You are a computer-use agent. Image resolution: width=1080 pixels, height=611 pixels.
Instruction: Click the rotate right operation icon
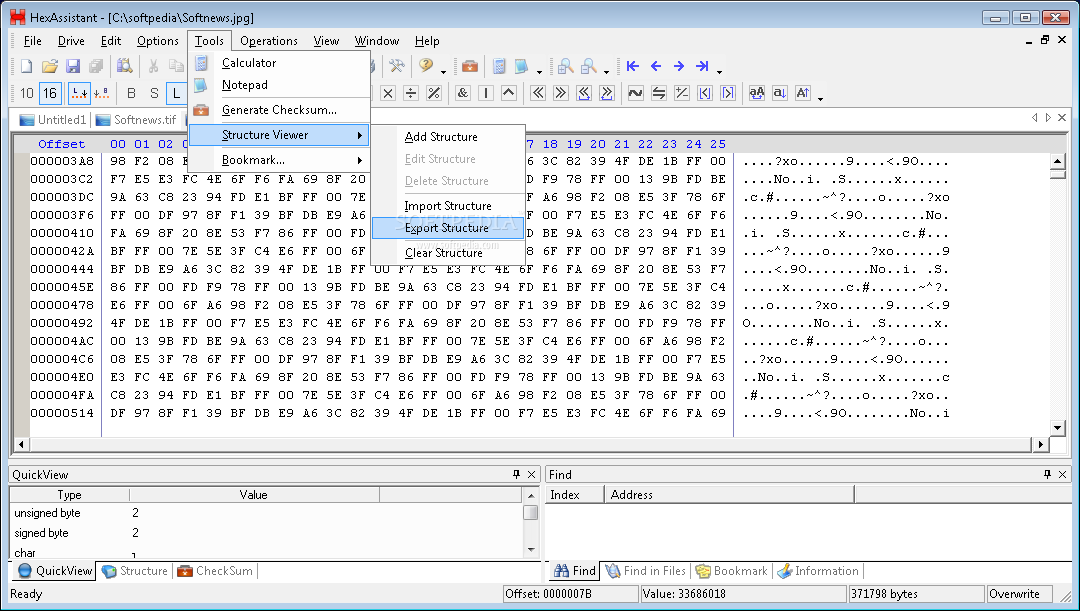coord(607,93)
